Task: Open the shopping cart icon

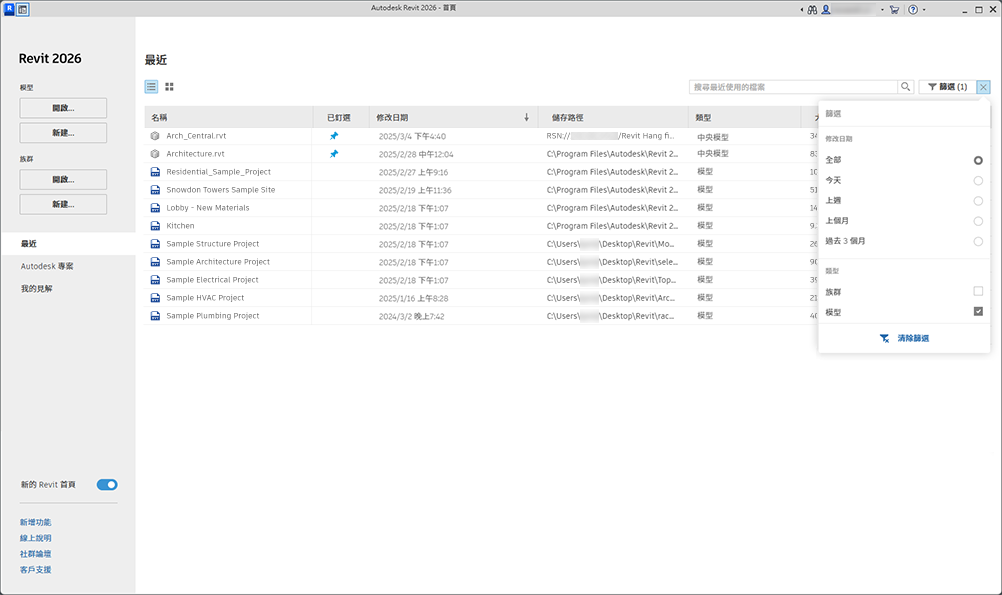Action: [894, 10]
